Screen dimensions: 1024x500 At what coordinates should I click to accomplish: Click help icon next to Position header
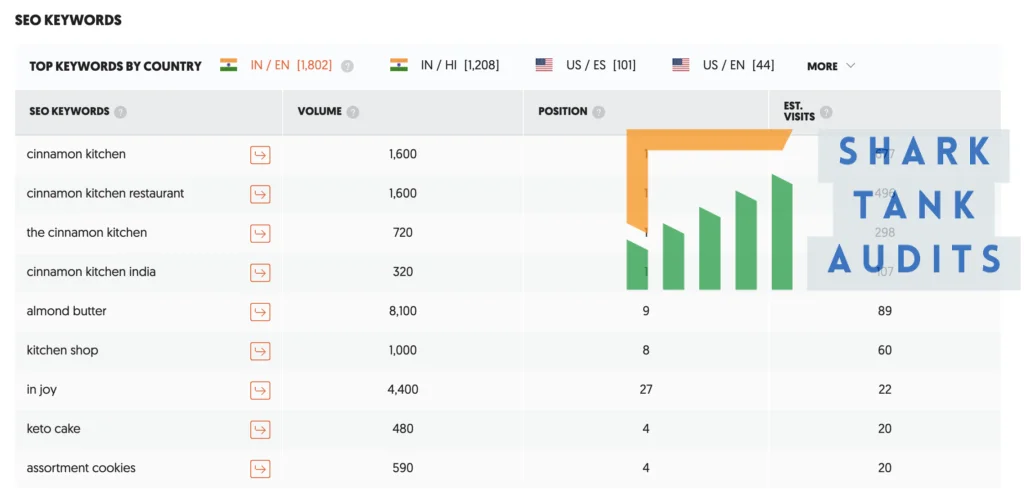(598, 112)
